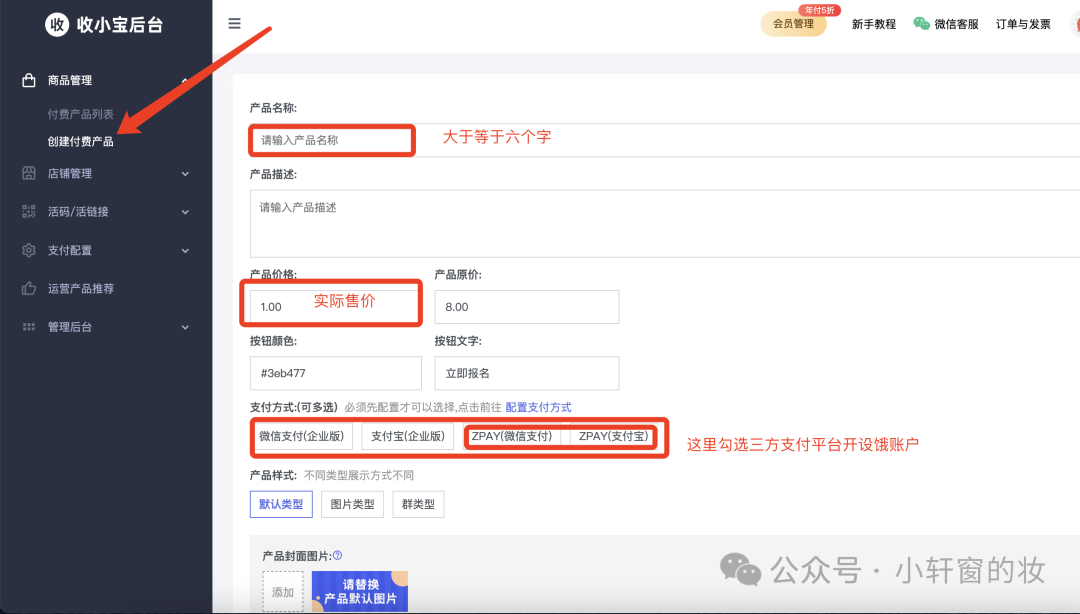Screen dimensions: 1080x614
Task: Click the 商品管理 shopping bag icon
Action: [x=28, y=80]
